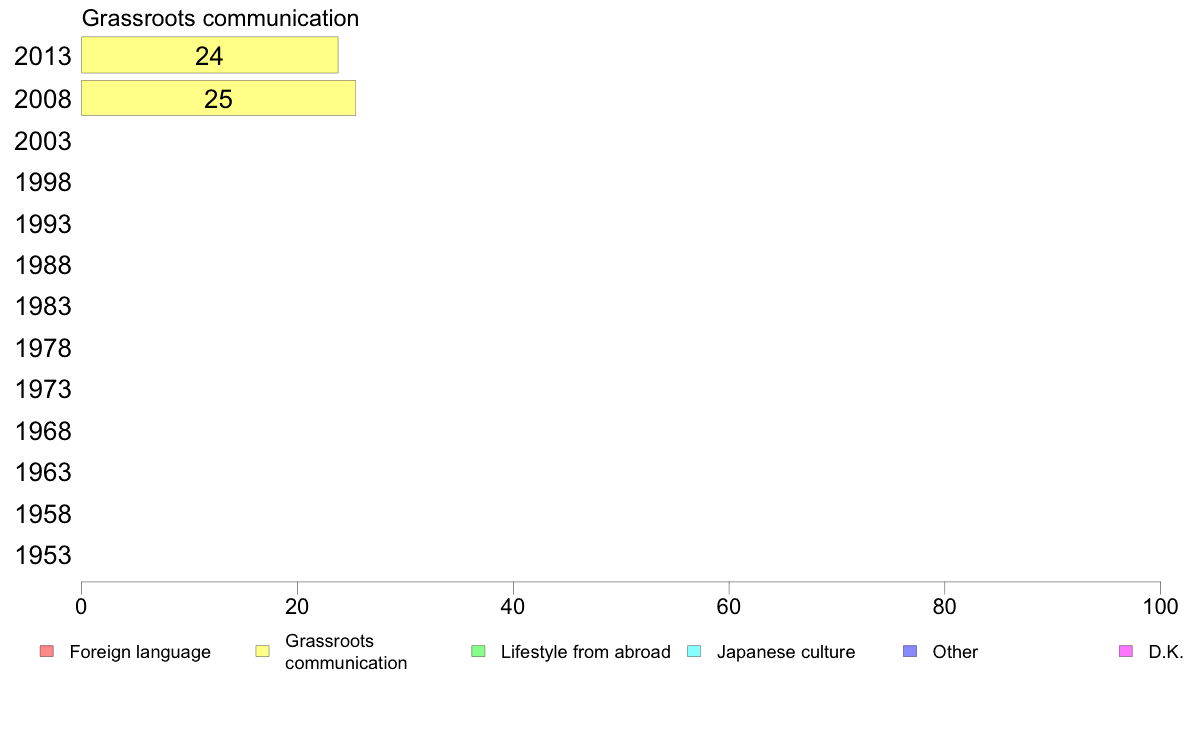Click the 1988 year label

[x=43, y=265]
